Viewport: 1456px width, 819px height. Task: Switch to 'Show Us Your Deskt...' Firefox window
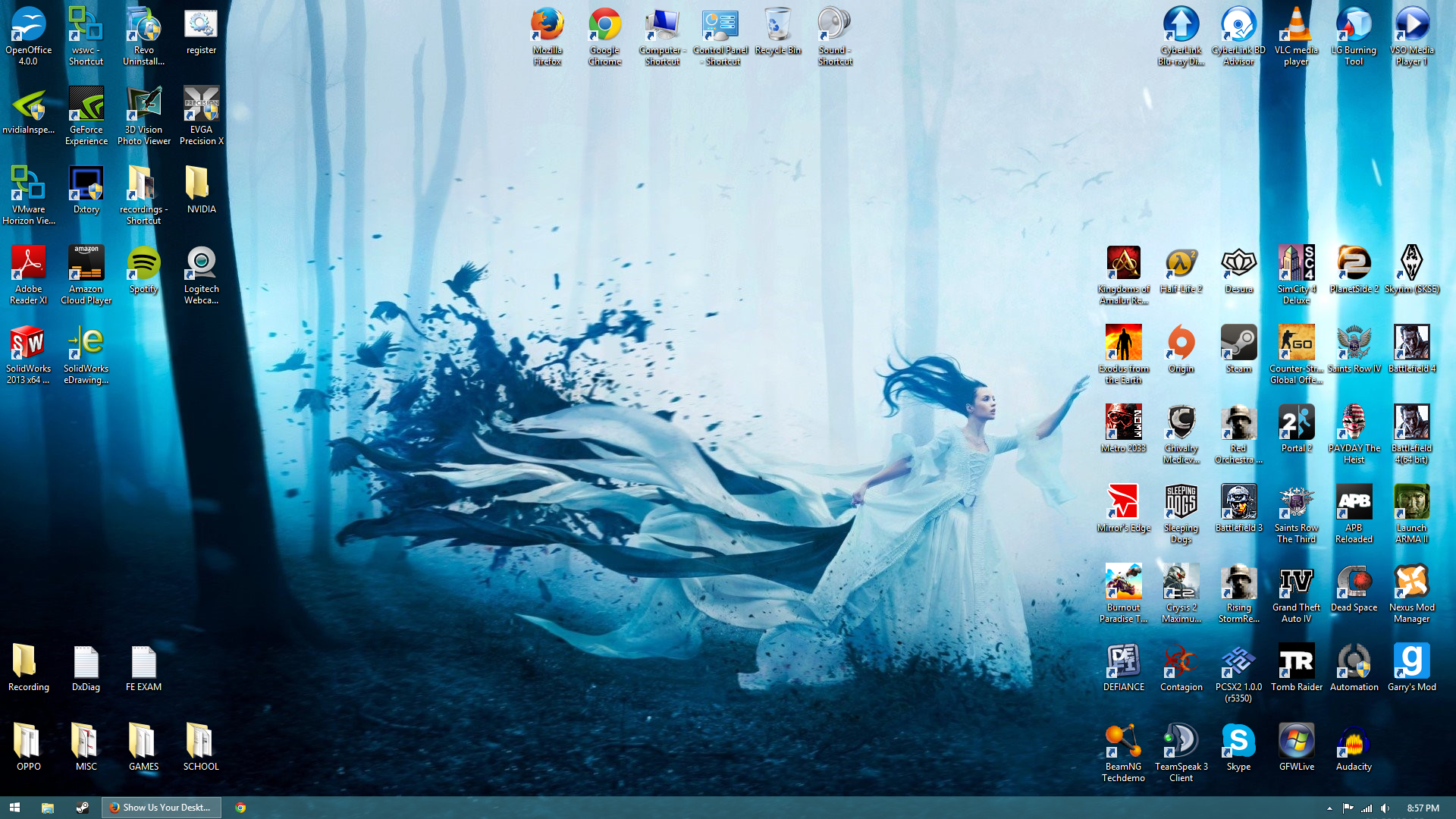click(x=162, y=808)
